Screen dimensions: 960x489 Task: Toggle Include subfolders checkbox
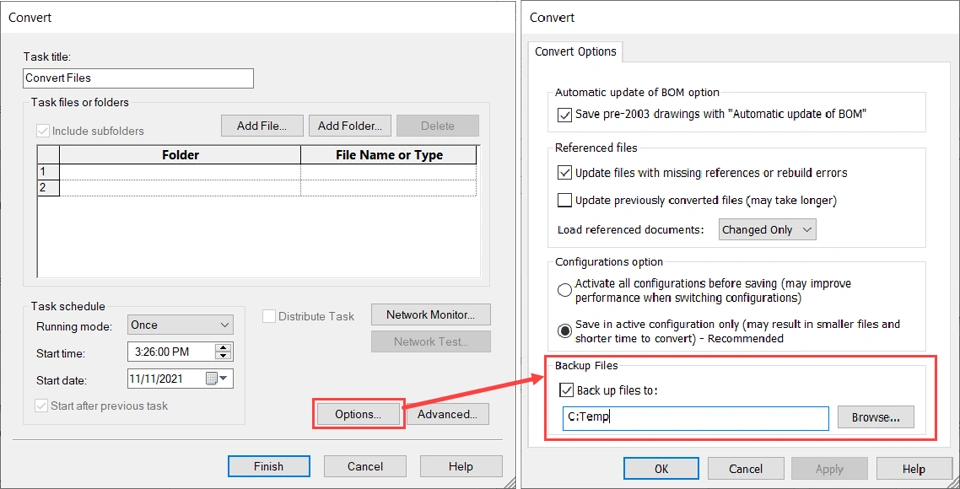tap(43, 131)
